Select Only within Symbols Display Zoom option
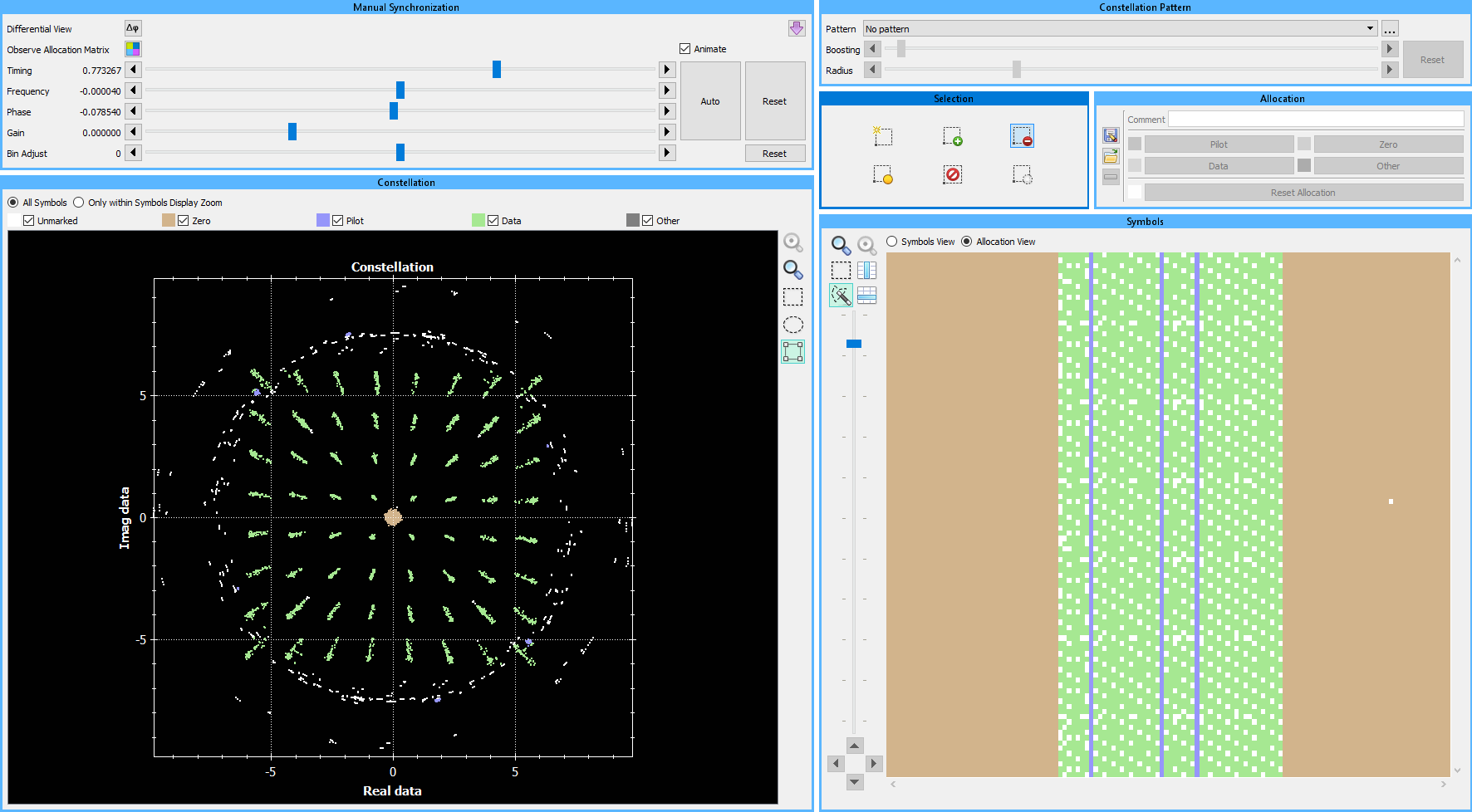Viewport: 1472px width, 812px height. tap(79, 203)
